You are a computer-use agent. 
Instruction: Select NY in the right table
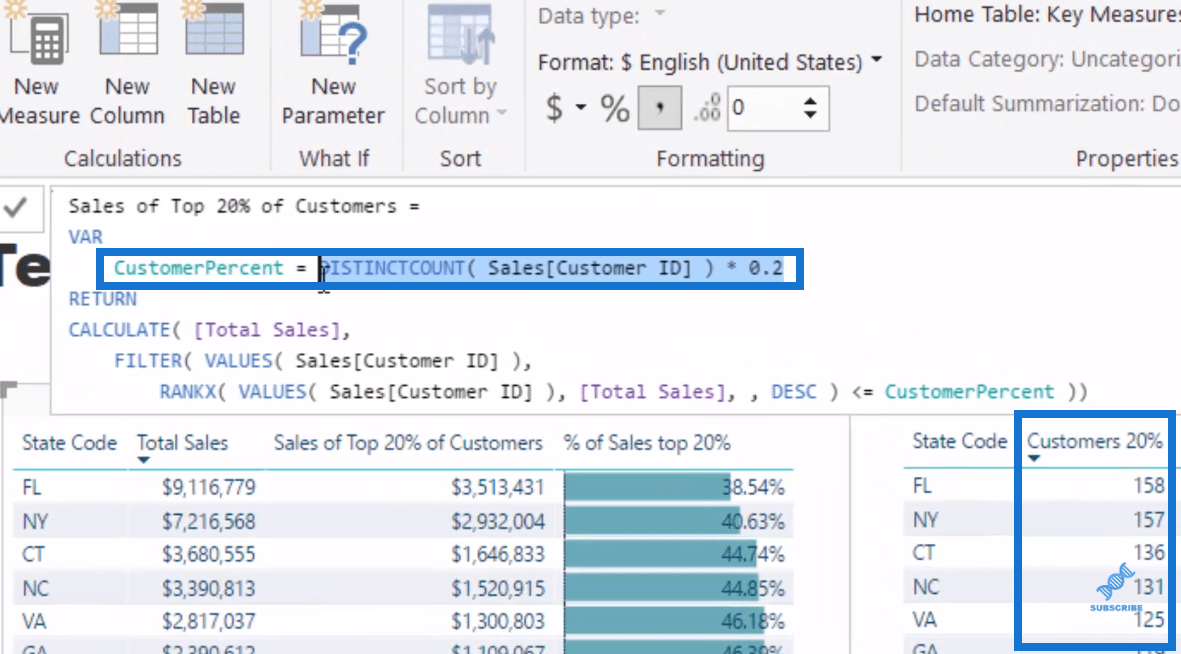pos(925,519)
